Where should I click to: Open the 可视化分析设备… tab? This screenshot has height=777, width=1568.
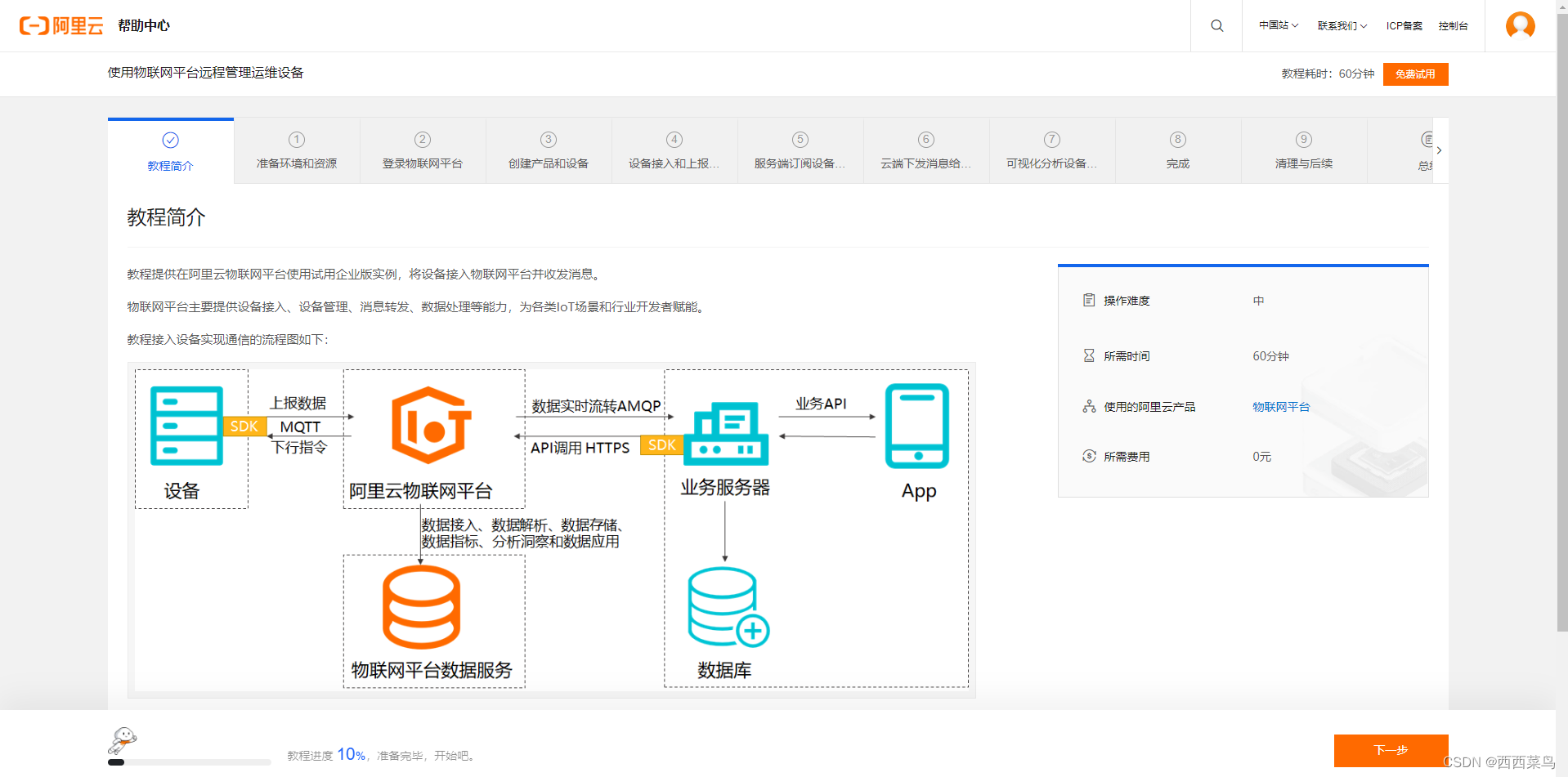click(x=1052, y=151)
